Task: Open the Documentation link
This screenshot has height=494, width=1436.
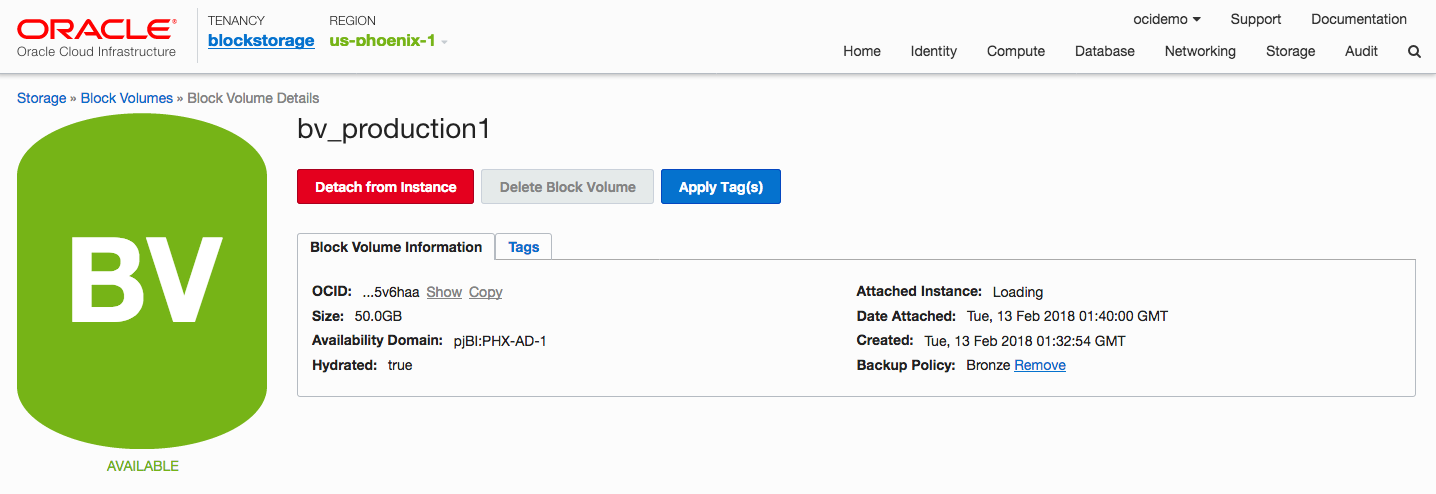Action: tap(1358, 19)
